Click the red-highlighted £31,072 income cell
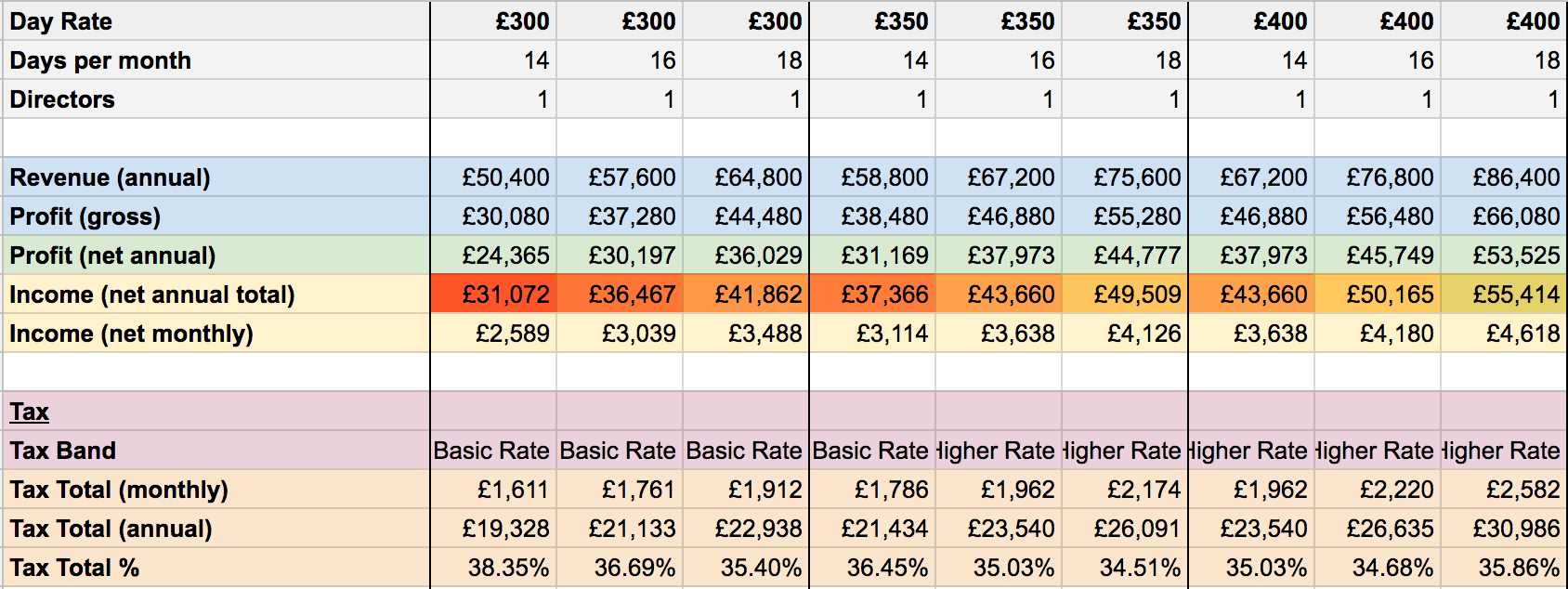This screenshot has width=1568, height=589. coord(494,294)
